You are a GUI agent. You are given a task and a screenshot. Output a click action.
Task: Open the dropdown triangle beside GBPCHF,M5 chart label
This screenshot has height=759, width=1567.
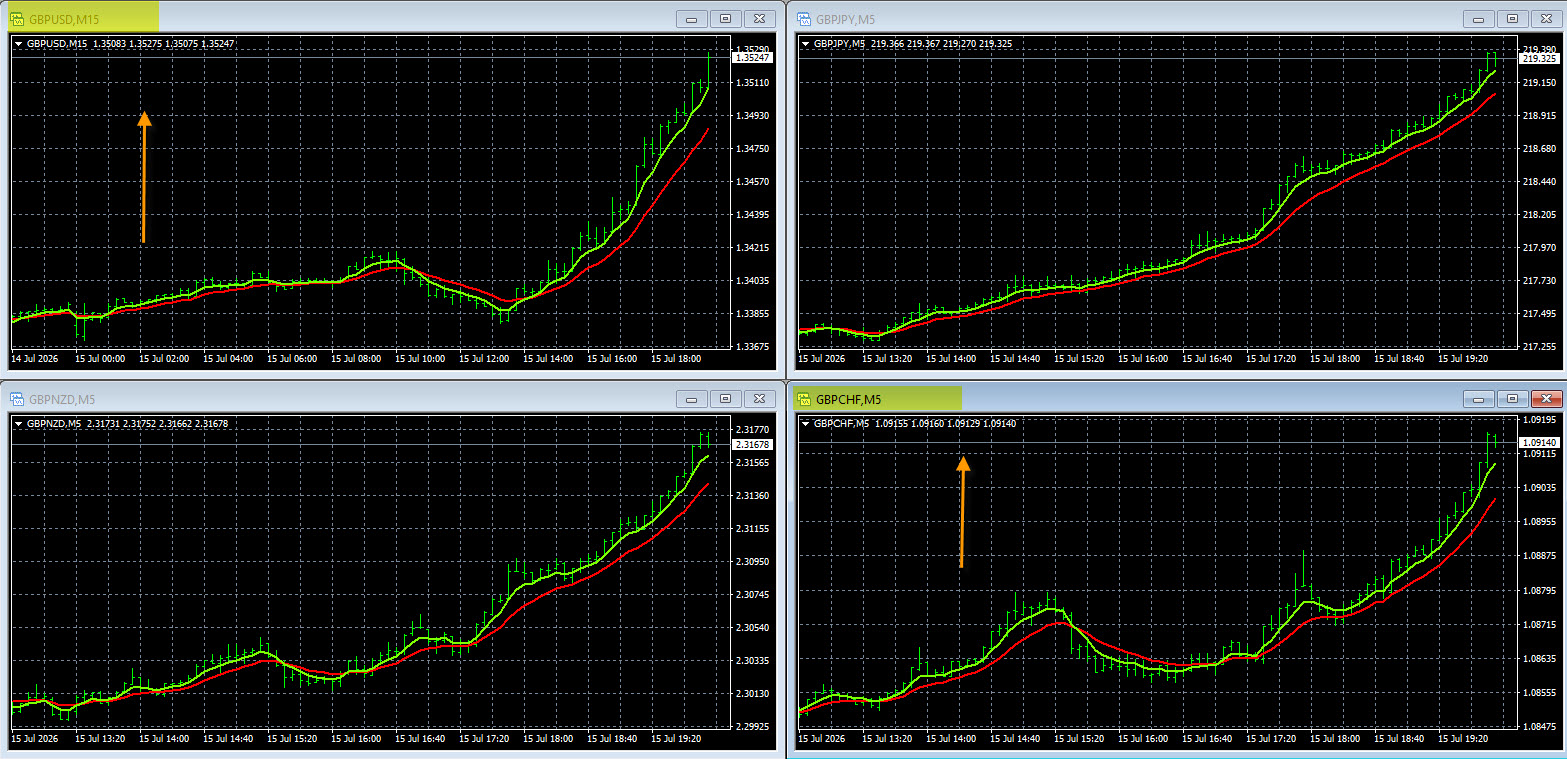(x=805, y=424)
